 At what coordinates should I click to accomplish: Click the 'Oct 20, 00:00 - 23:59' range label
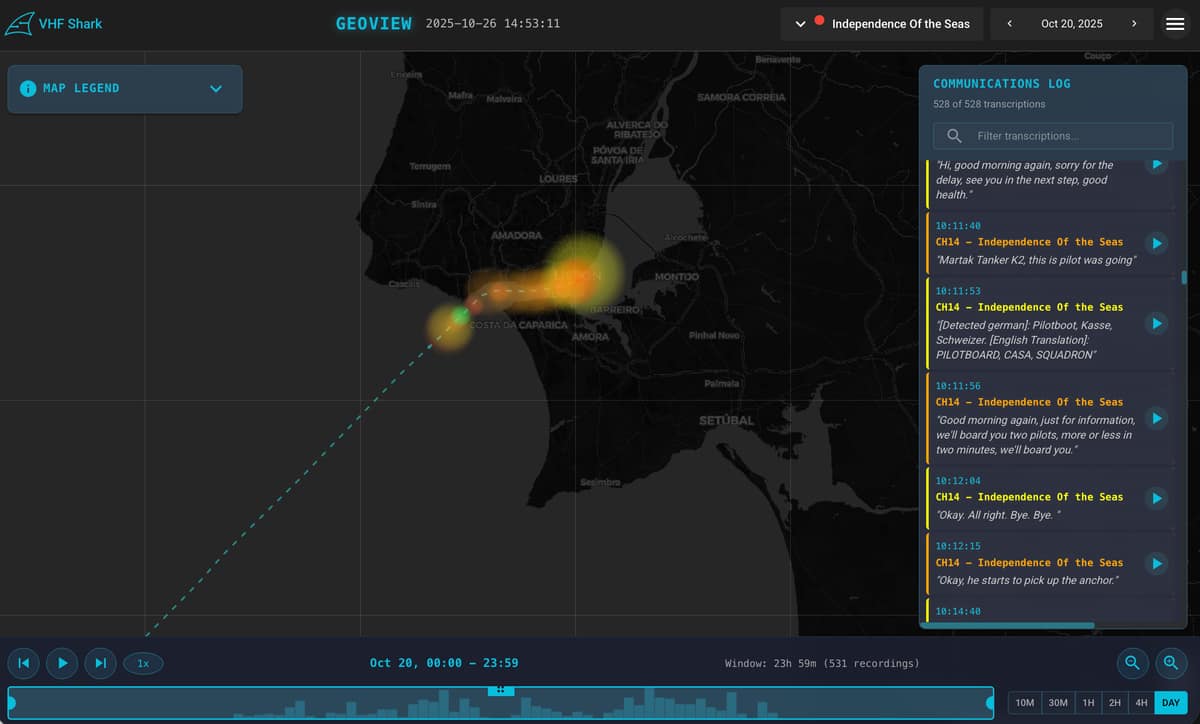(444, 663)
